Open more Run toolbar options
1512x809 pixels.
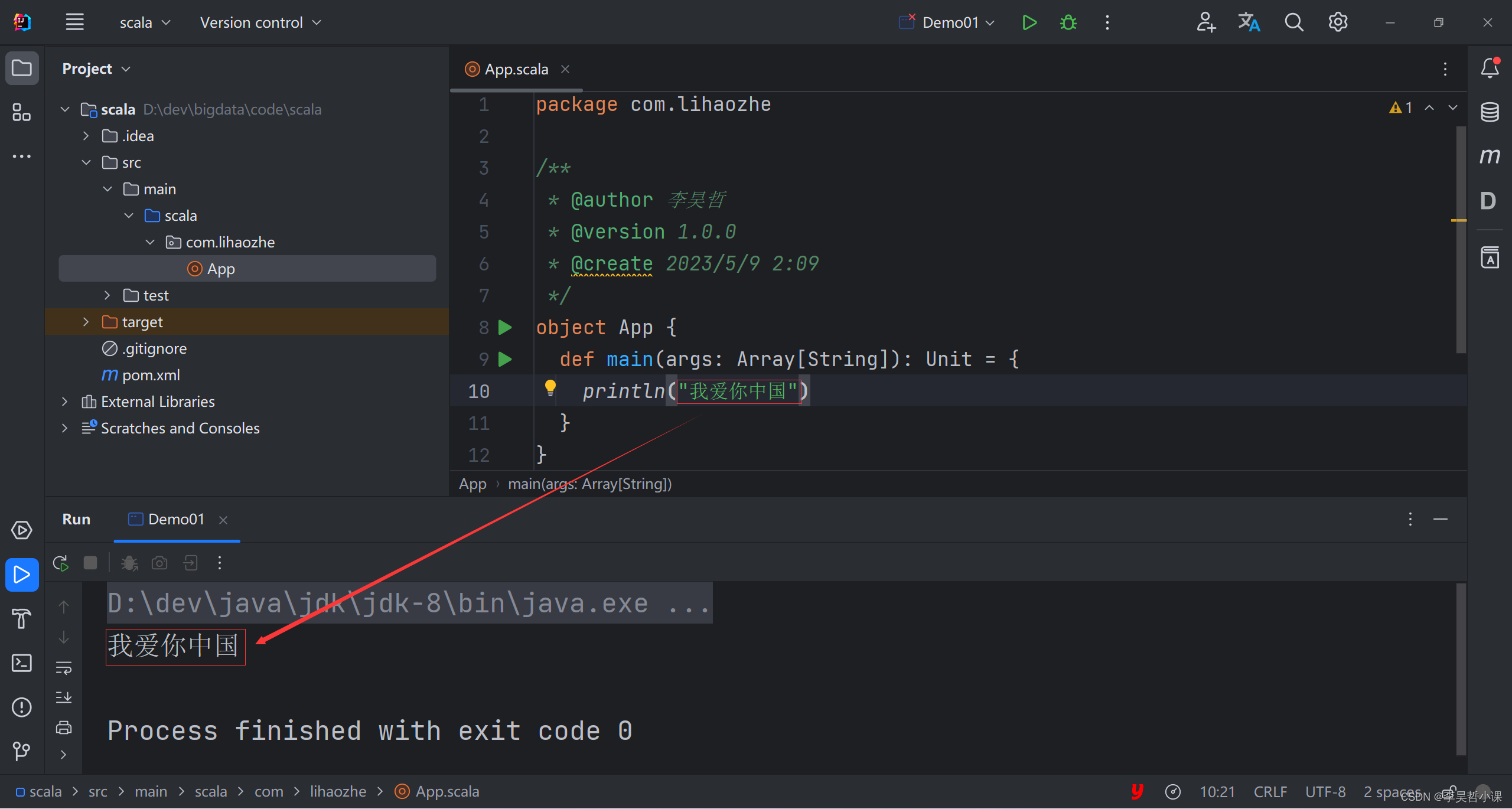click(220, 563)
